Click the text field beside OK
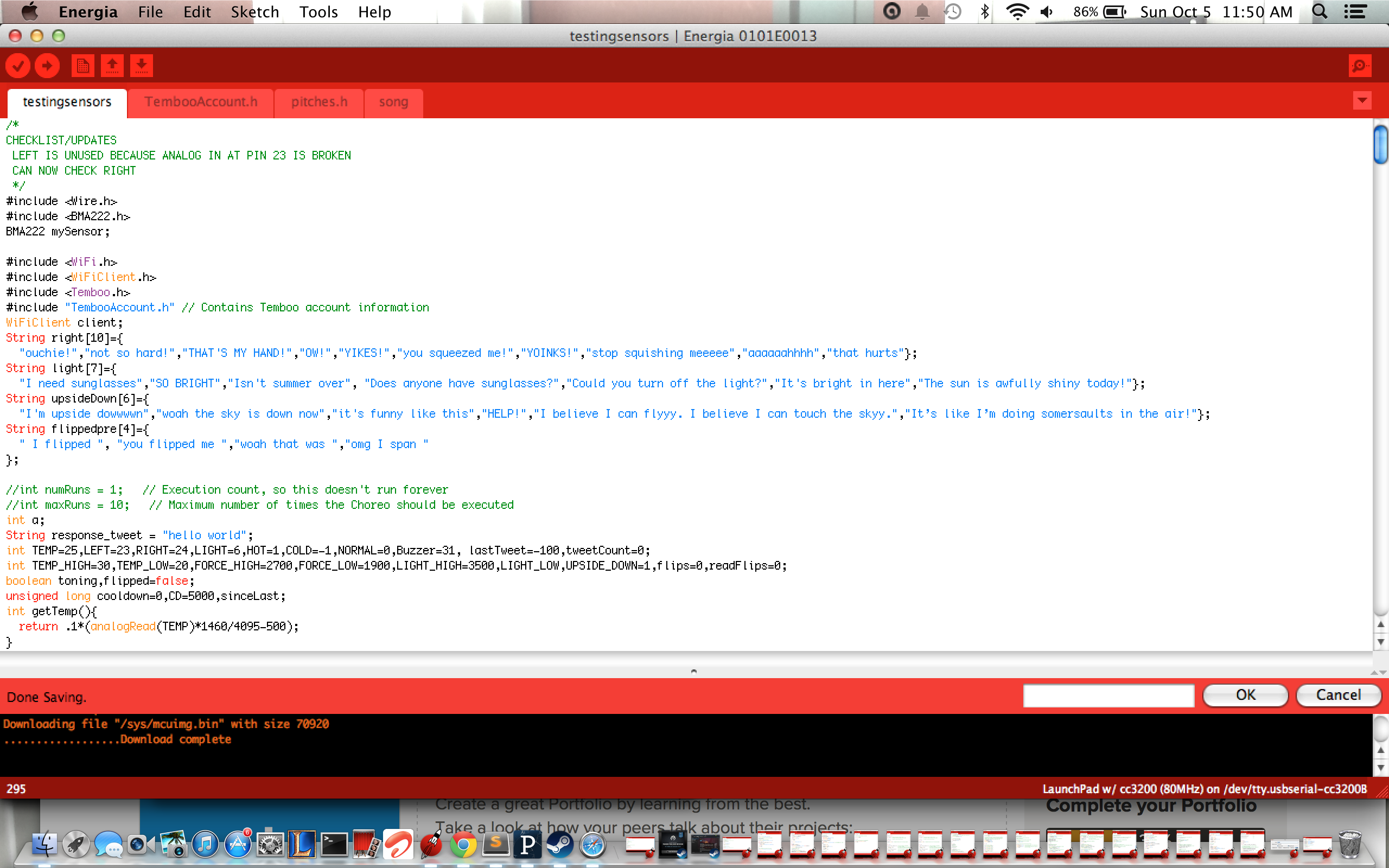1389x868 pixels. pos(1108,695)
